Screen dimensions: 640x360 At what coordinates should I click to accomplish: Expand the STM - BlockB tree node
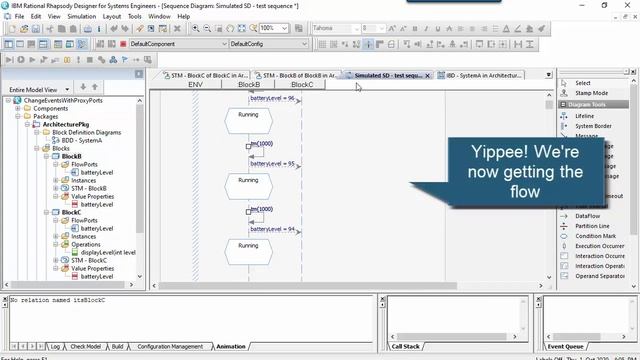[x=56, y=189]
